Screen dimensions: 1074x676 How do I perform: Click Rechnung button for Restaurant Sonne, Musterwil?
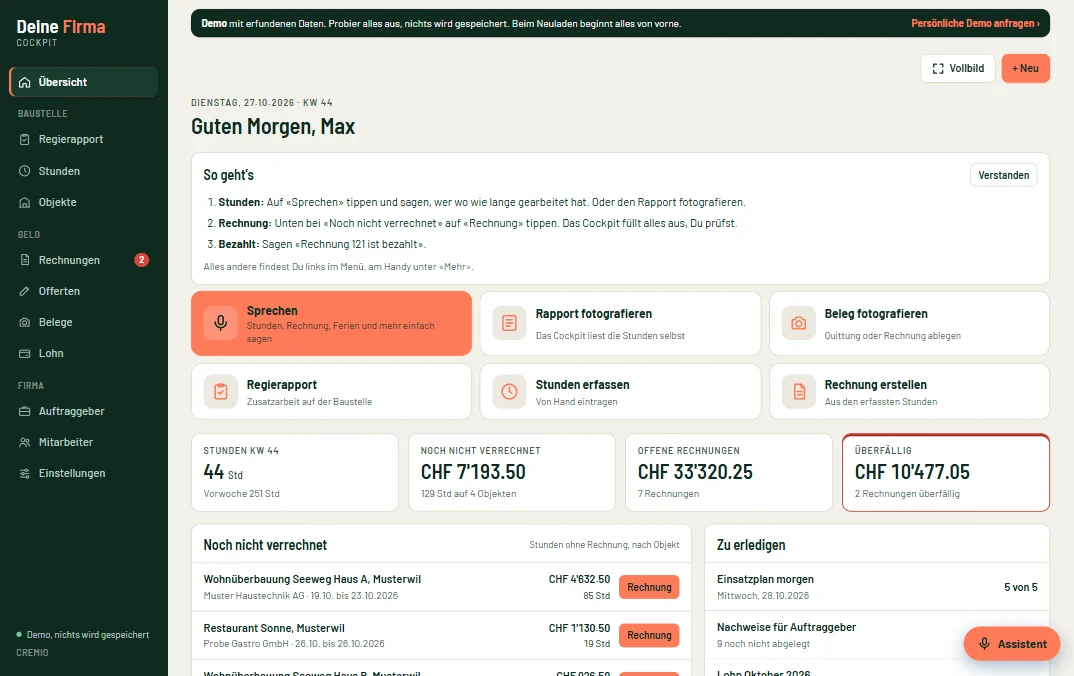point(649,635)
